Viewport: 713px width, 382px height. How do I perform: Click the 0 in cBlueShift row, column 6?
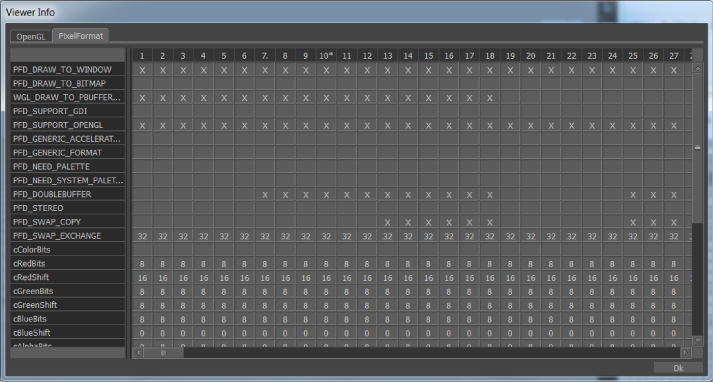[x=244, y=333]
